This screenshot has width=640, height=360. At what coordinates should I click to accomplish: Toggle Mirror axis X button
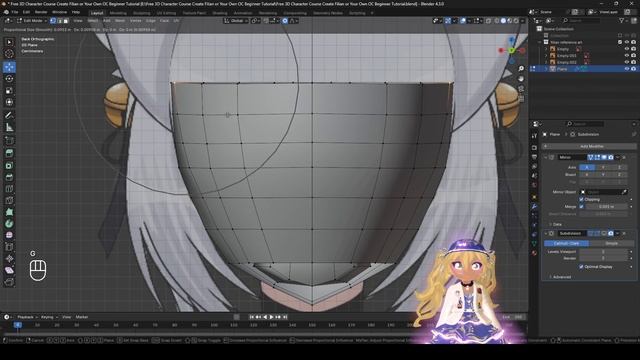click(587, 167)
